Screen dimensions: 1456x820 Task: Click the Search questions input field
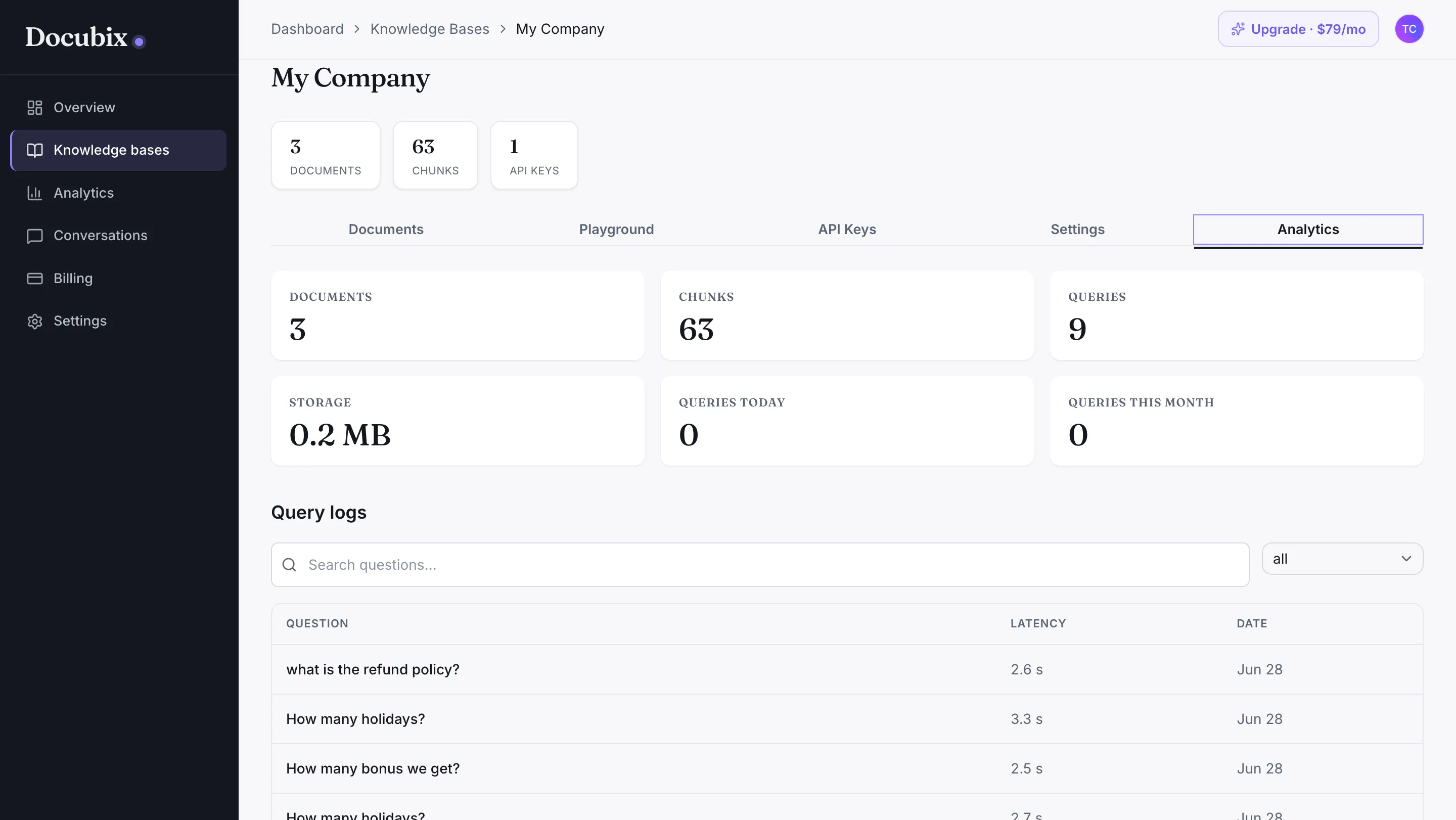(760, 565)
